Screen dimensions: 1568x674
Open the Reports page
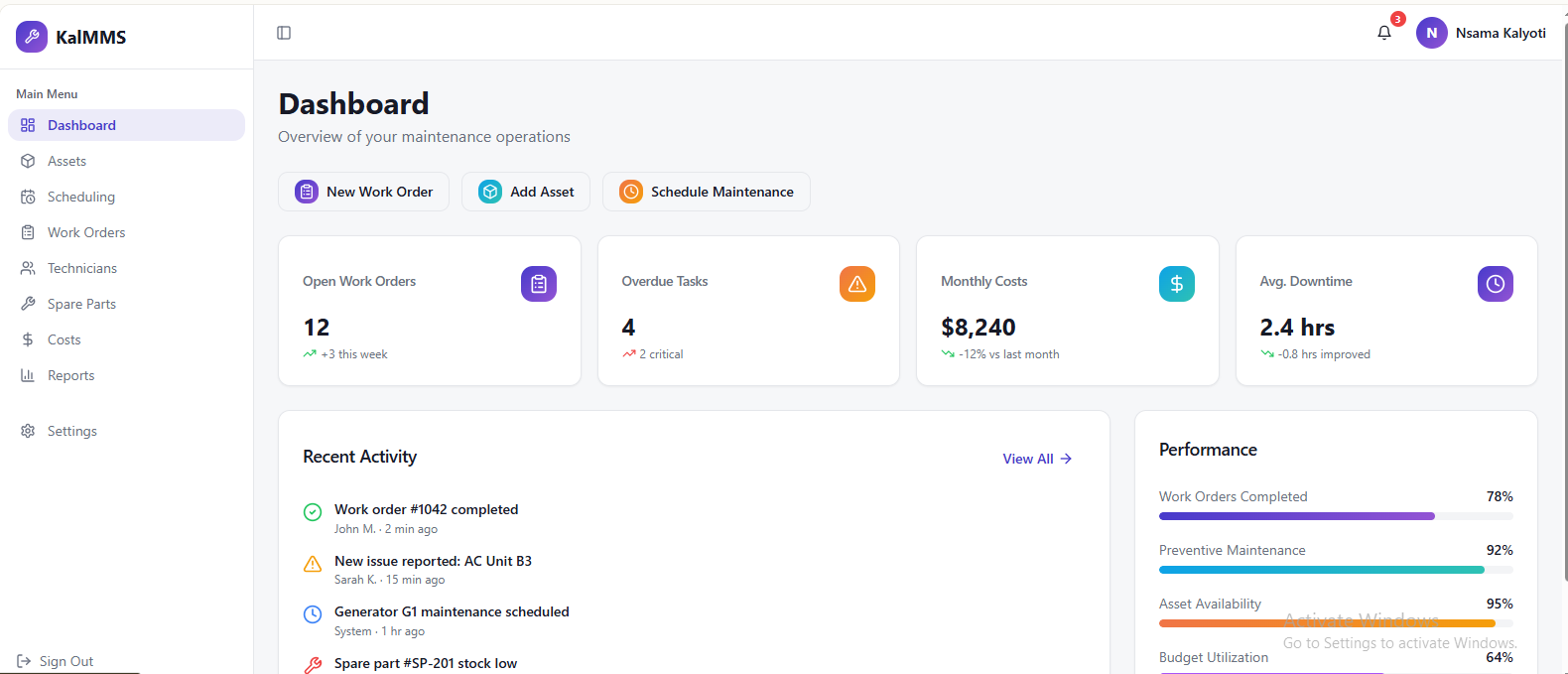tap(70, 375)
